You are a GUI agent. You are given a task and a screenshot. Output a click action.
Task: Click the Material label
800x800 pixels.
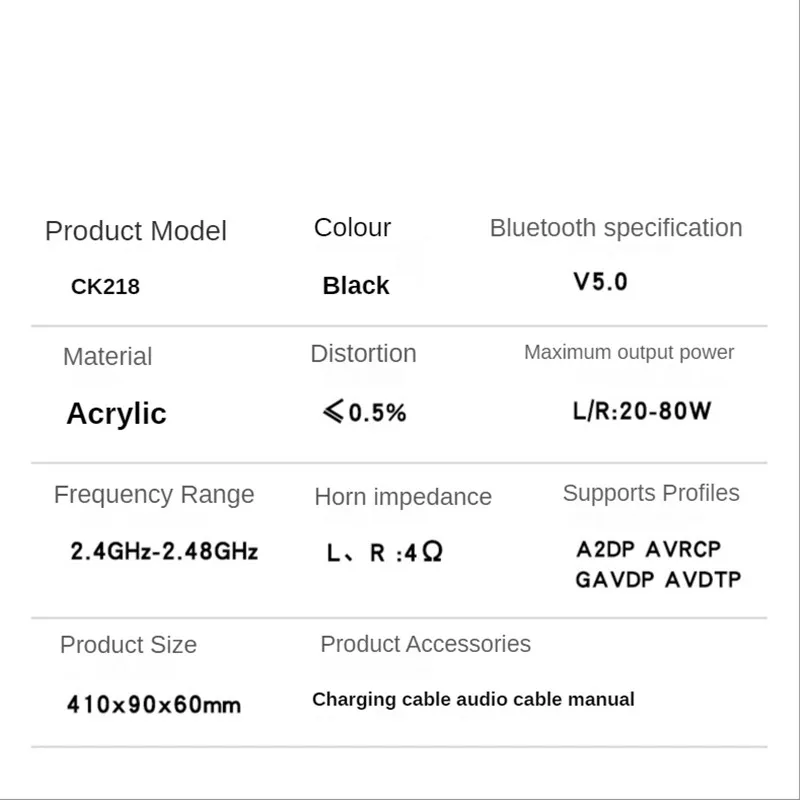point(107,357)
